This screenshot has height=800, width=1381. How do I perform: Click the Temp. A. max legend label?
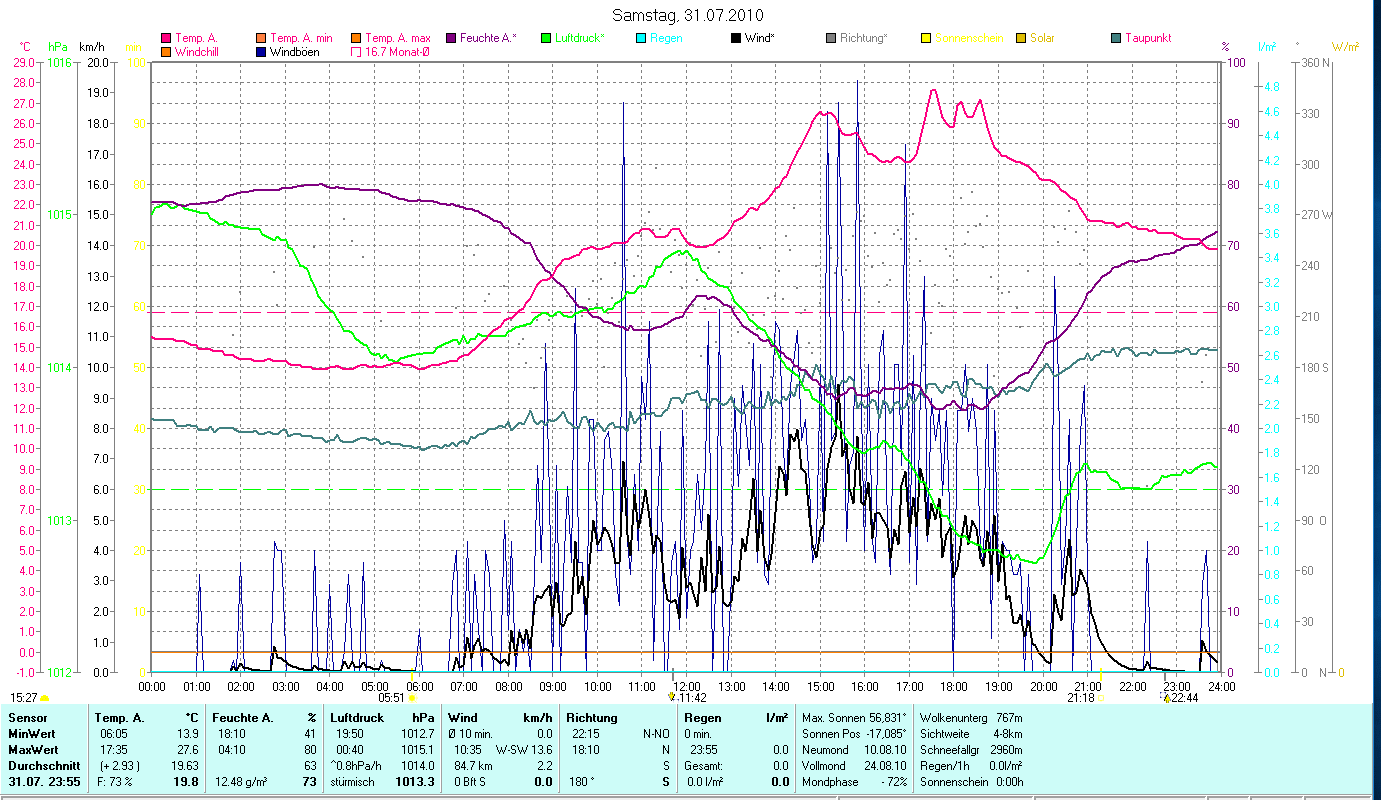397,38
